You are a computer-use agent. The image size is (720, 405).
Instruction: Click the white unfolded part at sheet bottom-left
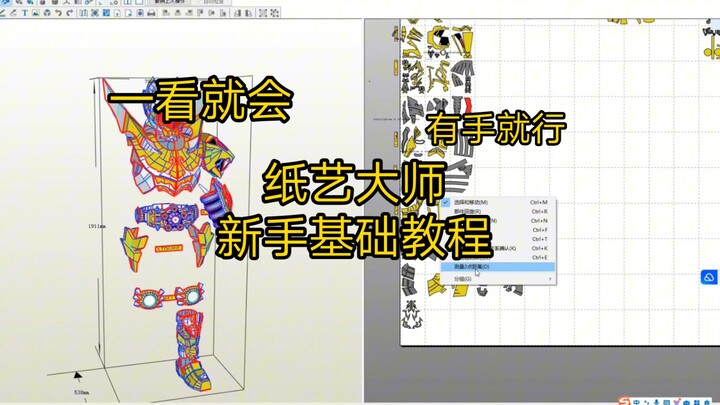412,315
